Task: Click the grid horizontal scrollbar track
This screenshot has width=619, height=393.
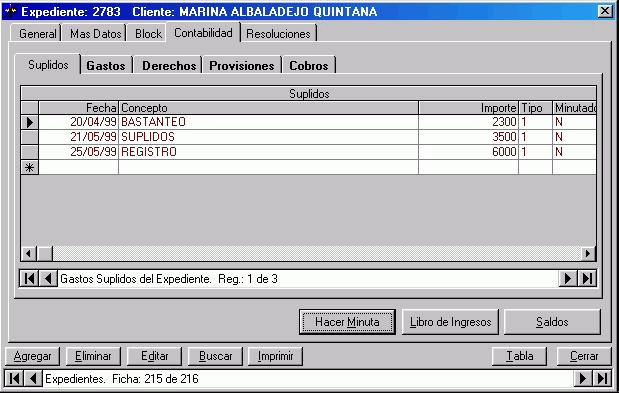Action: (x=316, y=253)
